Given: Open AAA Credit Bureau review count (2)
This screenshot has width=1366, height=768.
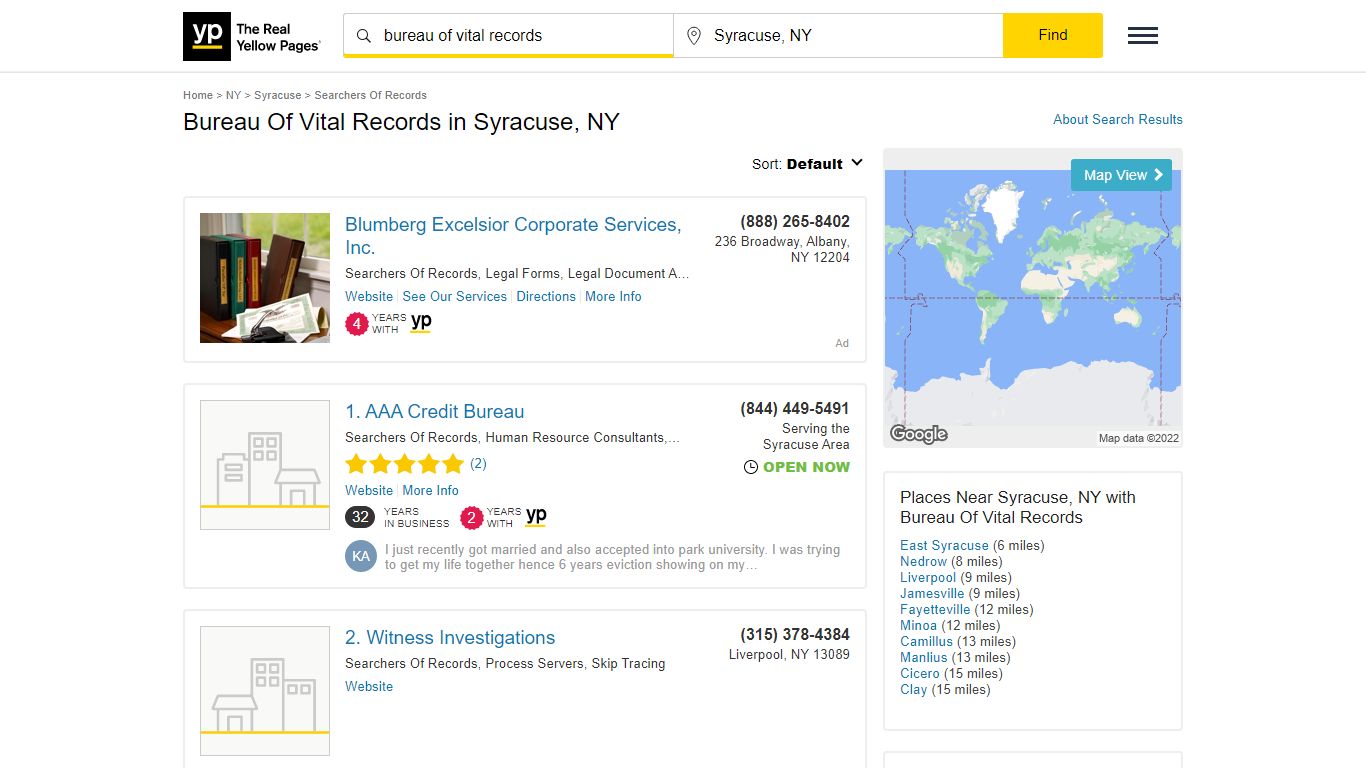Looking at the screenshot, I should pyautogui.click(x=478, y=463).
